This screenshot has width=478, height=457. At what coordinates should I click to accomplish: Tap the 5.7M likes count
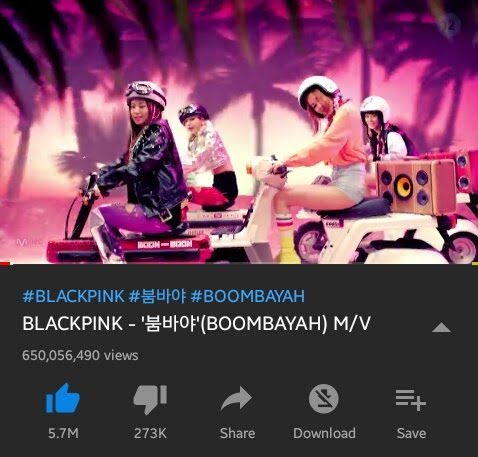tap(63, 433)
